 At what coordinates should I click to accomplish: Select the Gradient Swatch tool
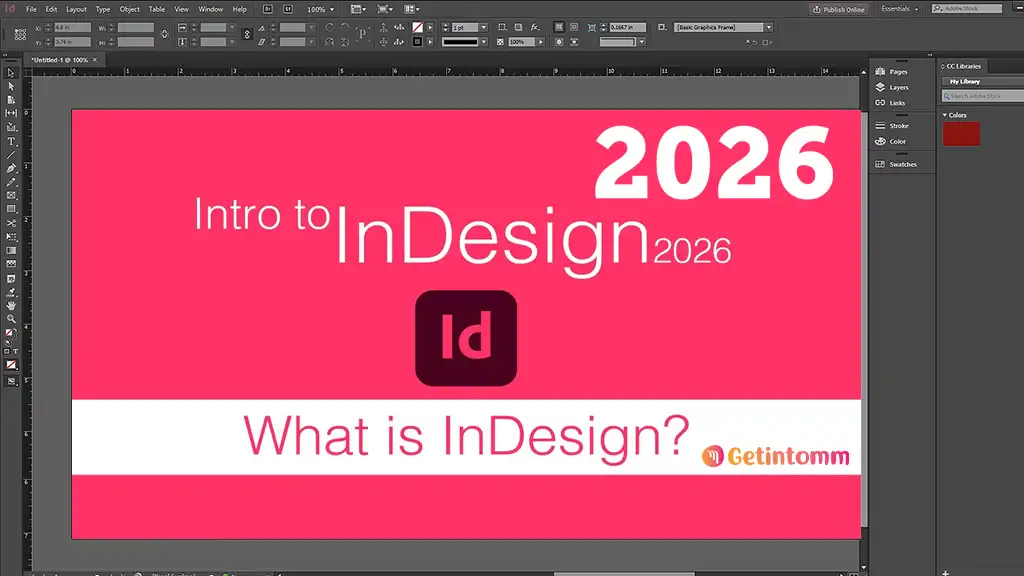click(x=11, y=251)
